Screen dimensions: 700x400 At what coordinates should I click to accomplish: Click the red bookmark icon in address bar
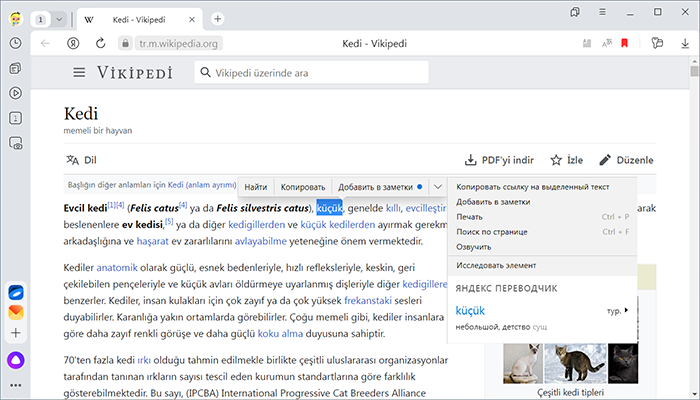pos(624,43)
